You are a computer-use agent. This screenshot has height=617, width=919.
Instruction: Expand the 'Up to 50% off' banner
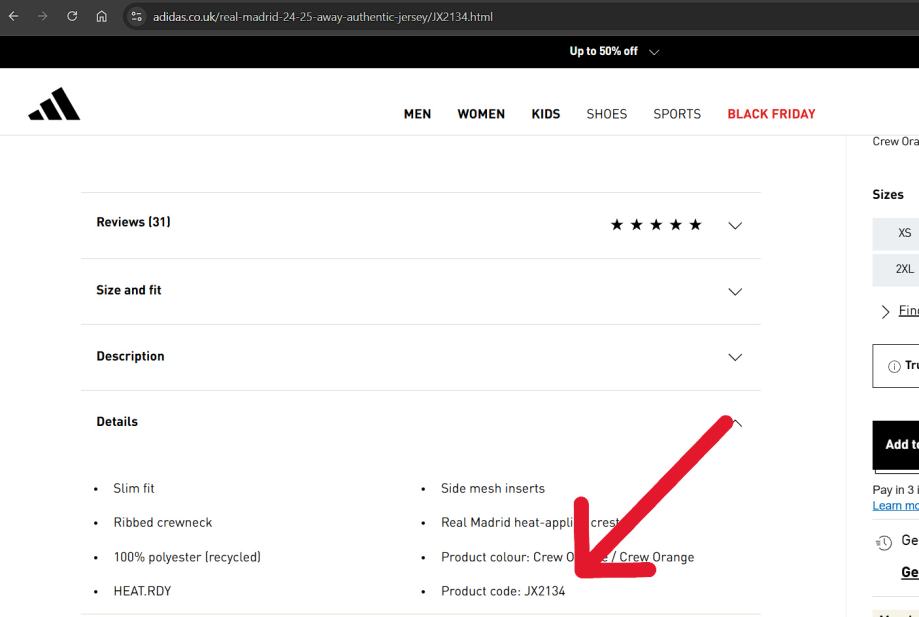[x=614, y=52]
